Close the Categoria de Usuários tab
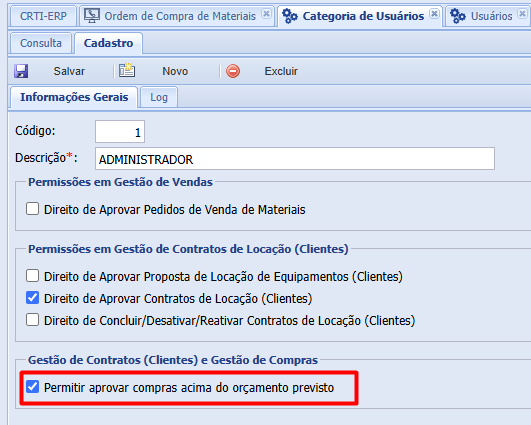The width and height of the screenshot is (531, 425). click(x=434, y=14)
